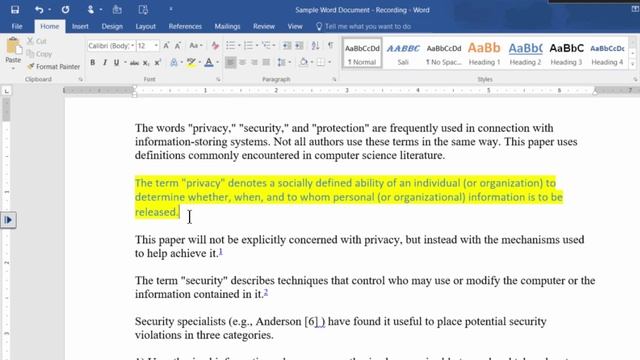Switch to the View tab
This screenshot has width=640, height=360.
(x=295, y=27)
